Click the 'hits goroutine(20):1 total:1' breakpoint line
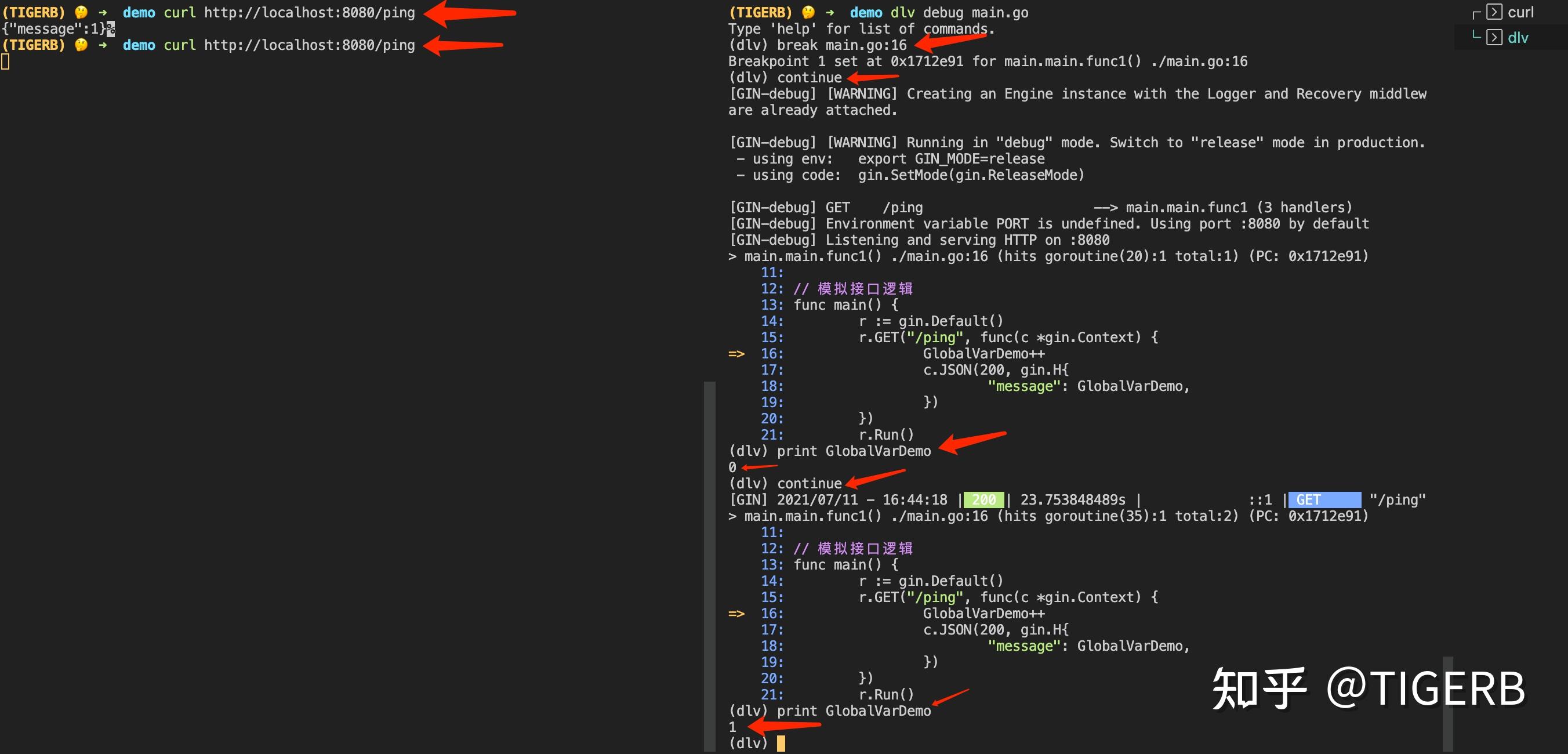The height and width of the screenshot is (754, 1568). pyautogui.click(x=1048, y=256)
